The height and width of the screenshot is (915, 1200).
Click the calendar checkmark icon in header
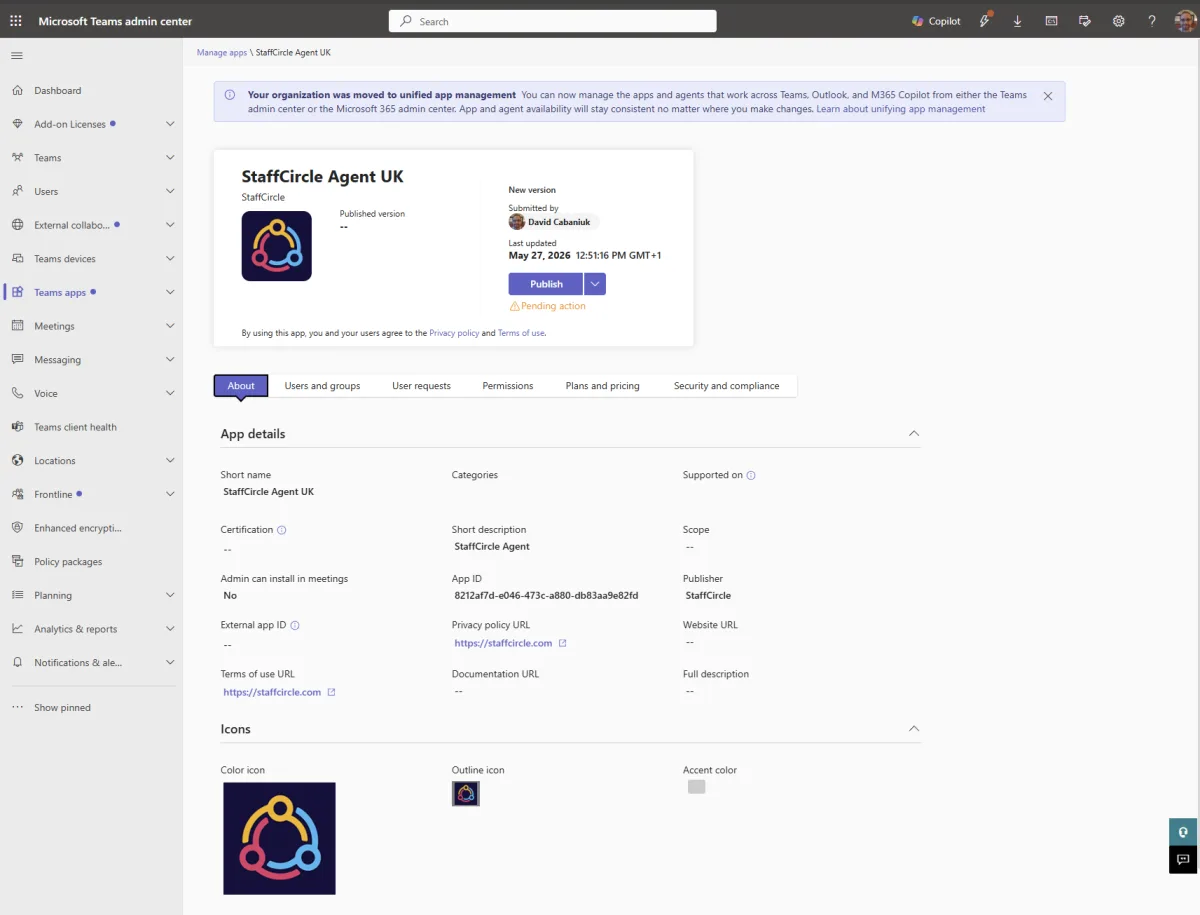(1084, 21)
